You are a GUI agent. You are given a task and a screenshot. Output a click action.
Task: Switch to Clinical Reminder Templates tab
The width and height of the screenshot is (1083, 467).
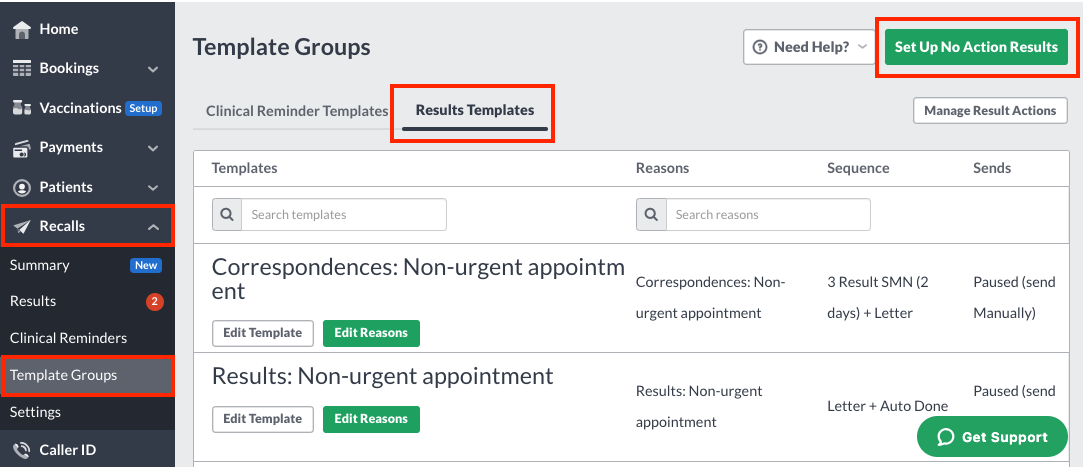(297, 111)
